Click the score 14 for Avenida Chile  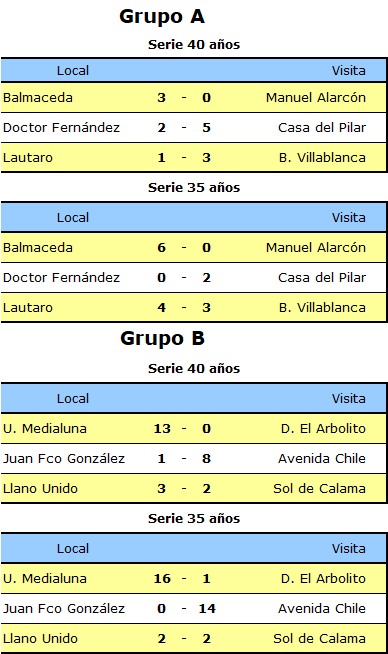click(207, 609)
